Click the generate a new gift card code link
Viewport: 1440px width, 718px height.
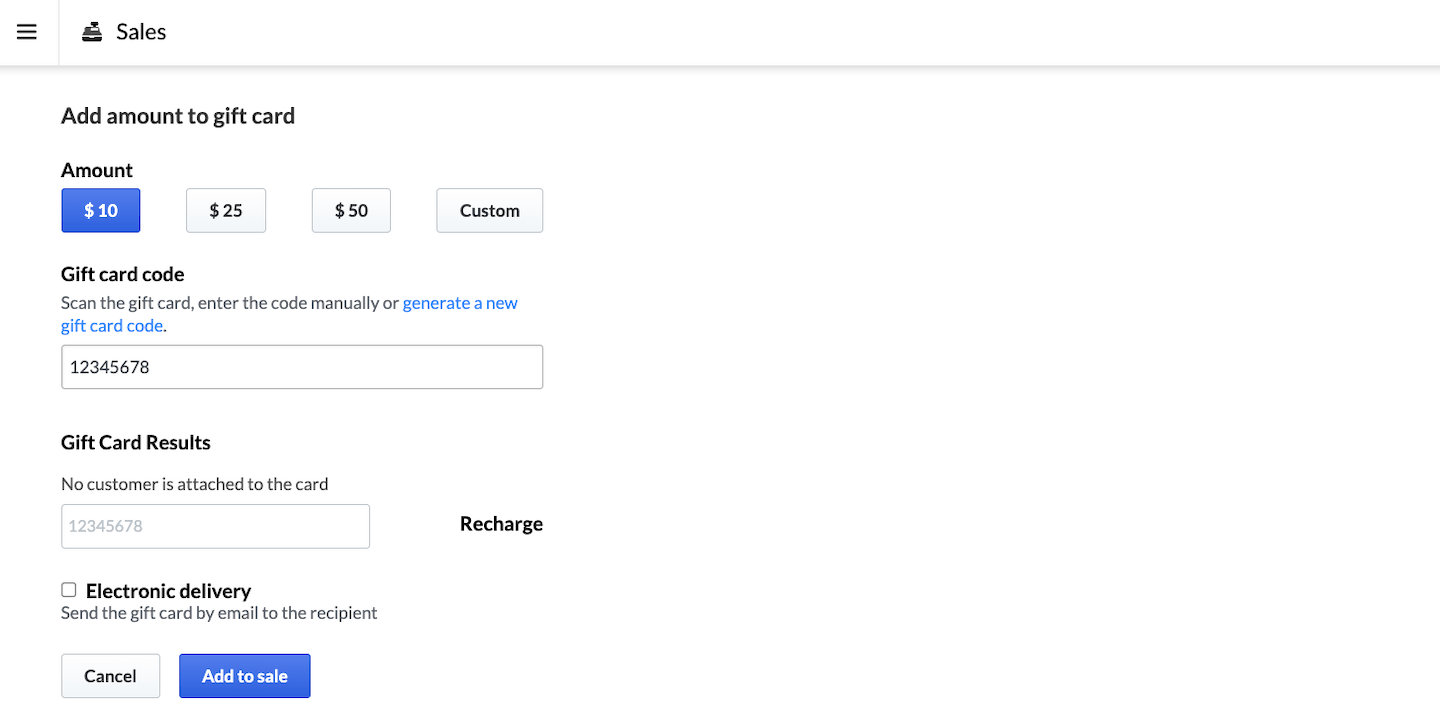coord(460,302)
